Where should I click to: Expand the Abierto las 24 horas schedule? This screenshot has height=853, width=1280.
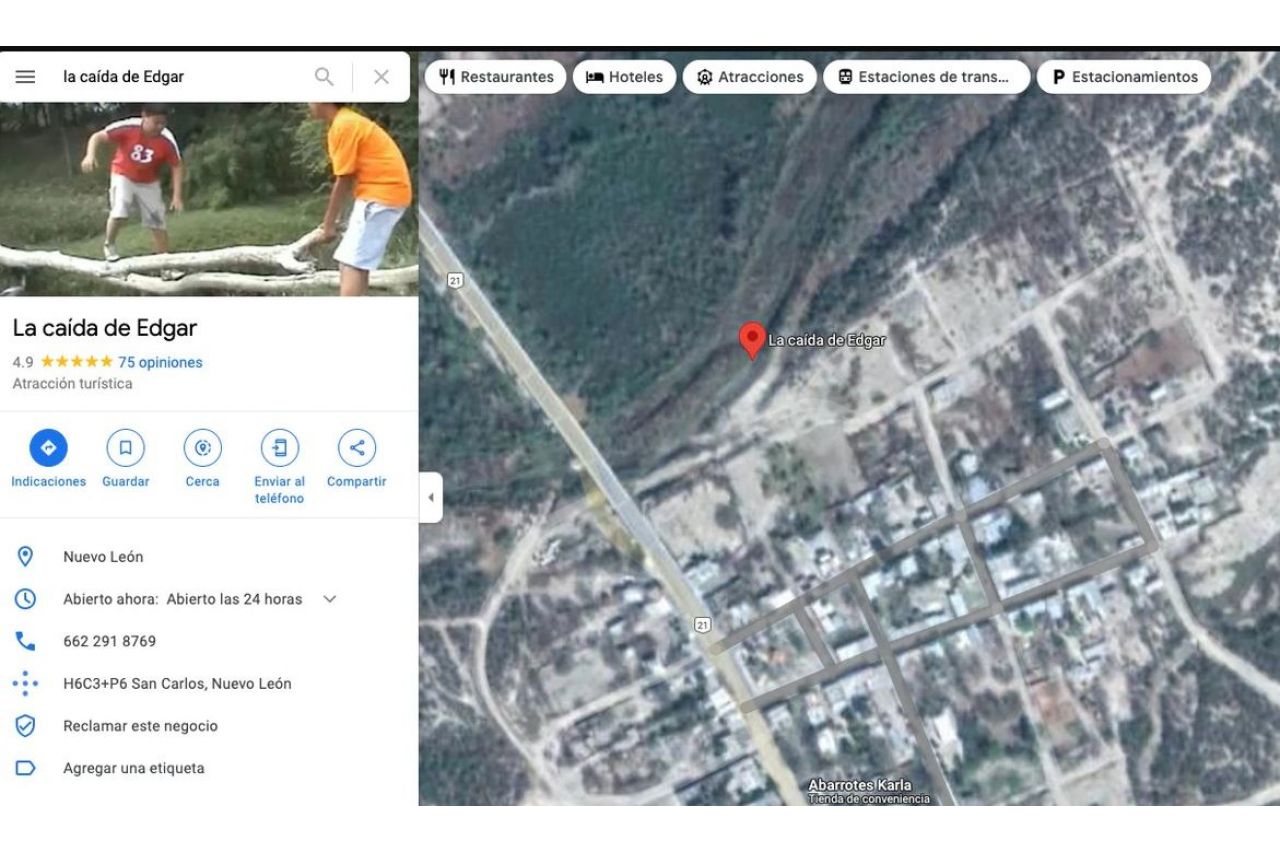330,599
